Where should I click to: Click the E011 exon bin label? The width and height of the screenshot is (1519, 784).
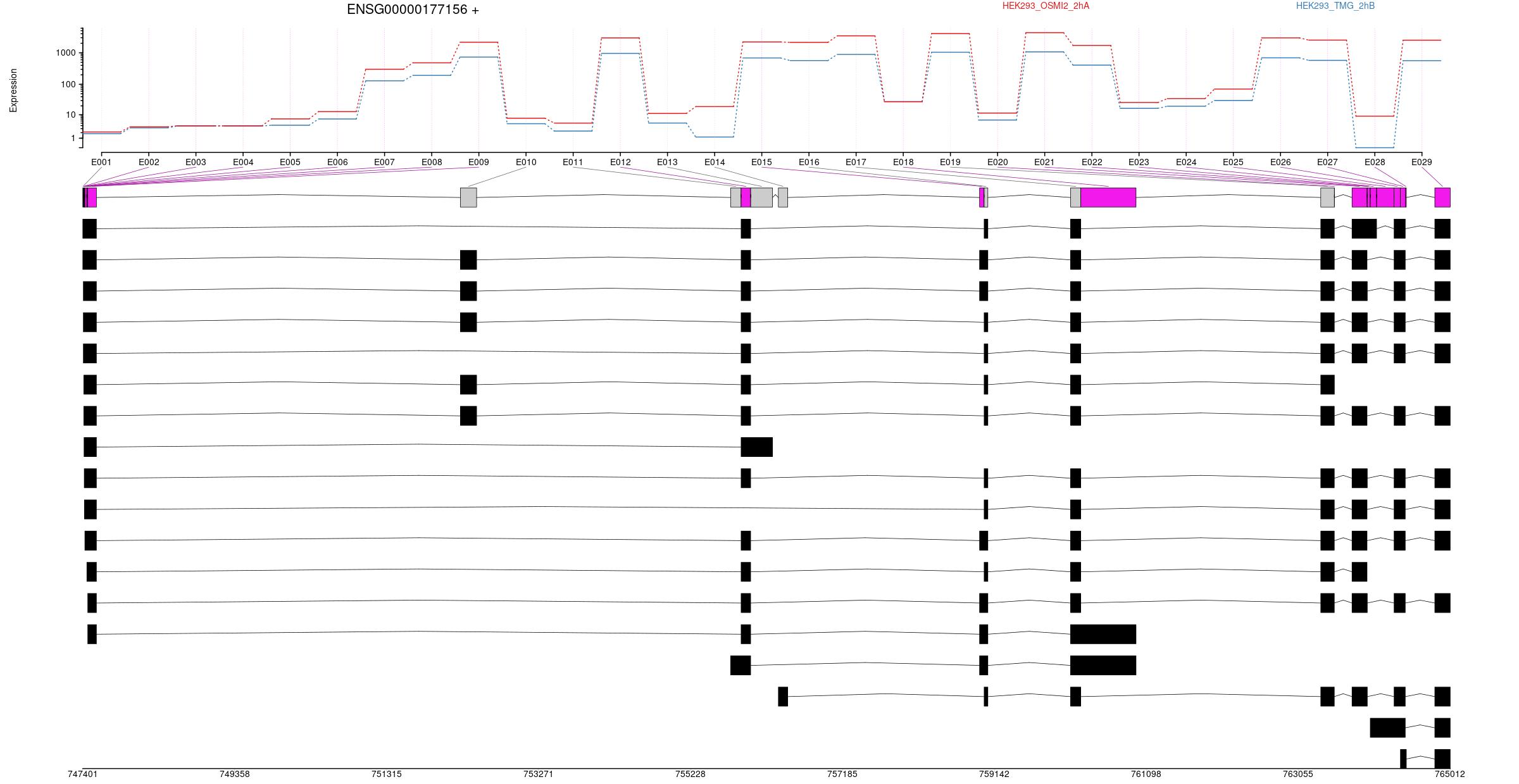point(573,162)
